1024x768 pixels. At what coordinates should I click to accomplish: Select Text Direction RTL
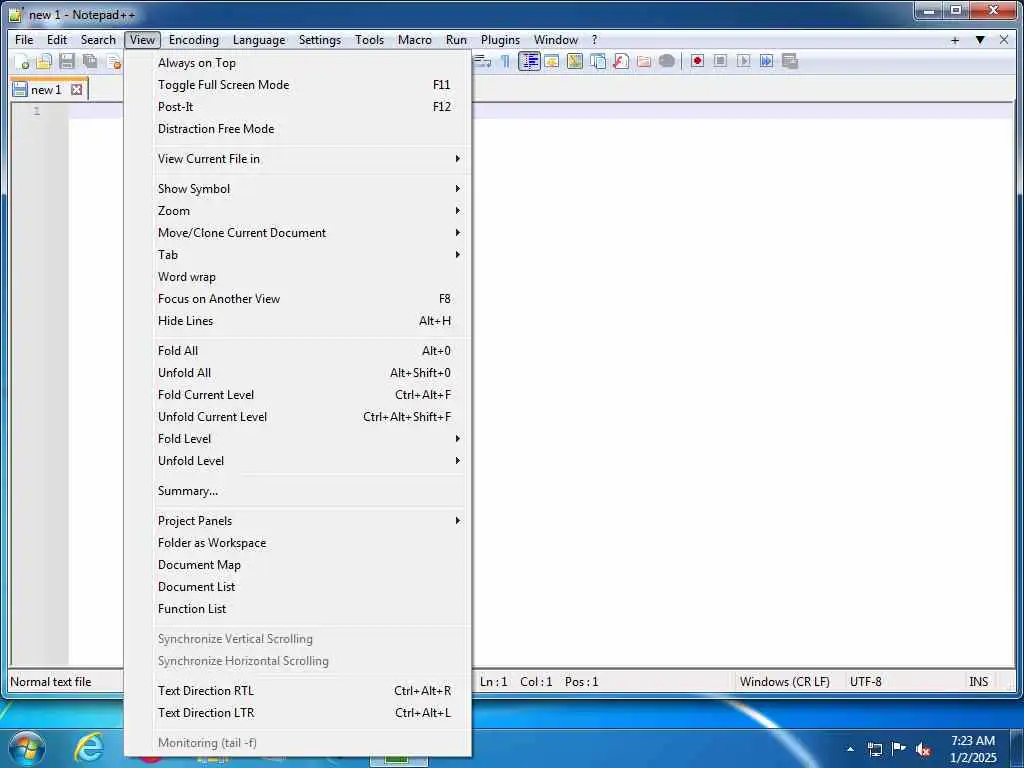(x=298, y=691)
